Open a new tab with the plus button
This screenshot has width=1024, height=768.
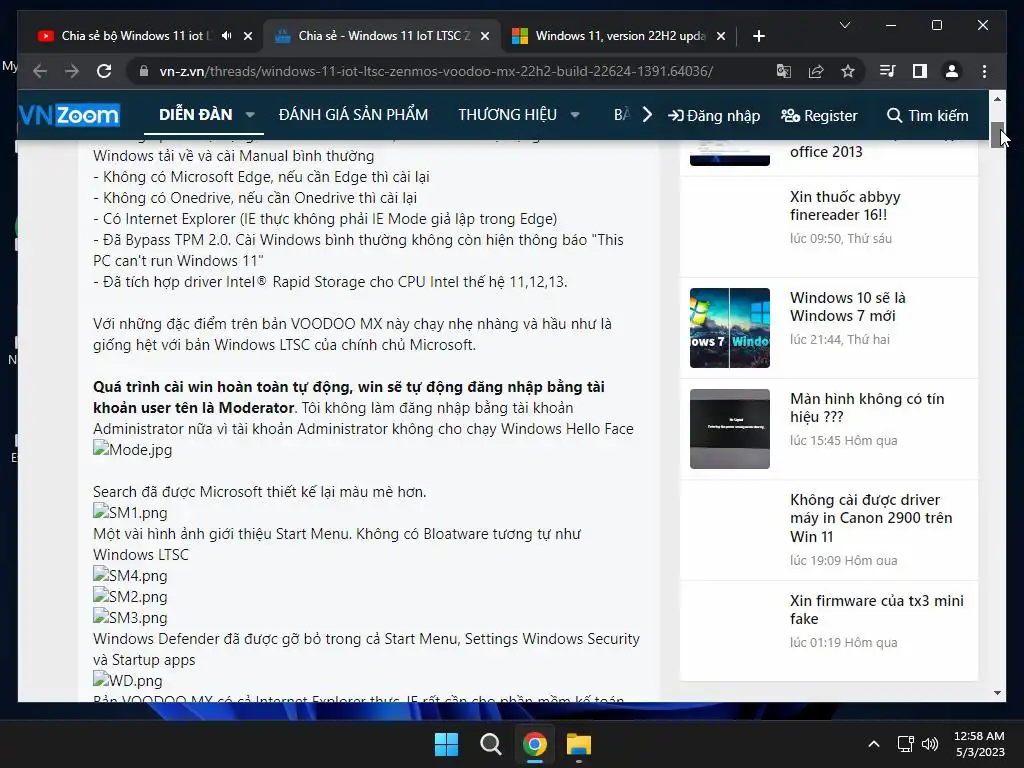[x=758, y=36]
